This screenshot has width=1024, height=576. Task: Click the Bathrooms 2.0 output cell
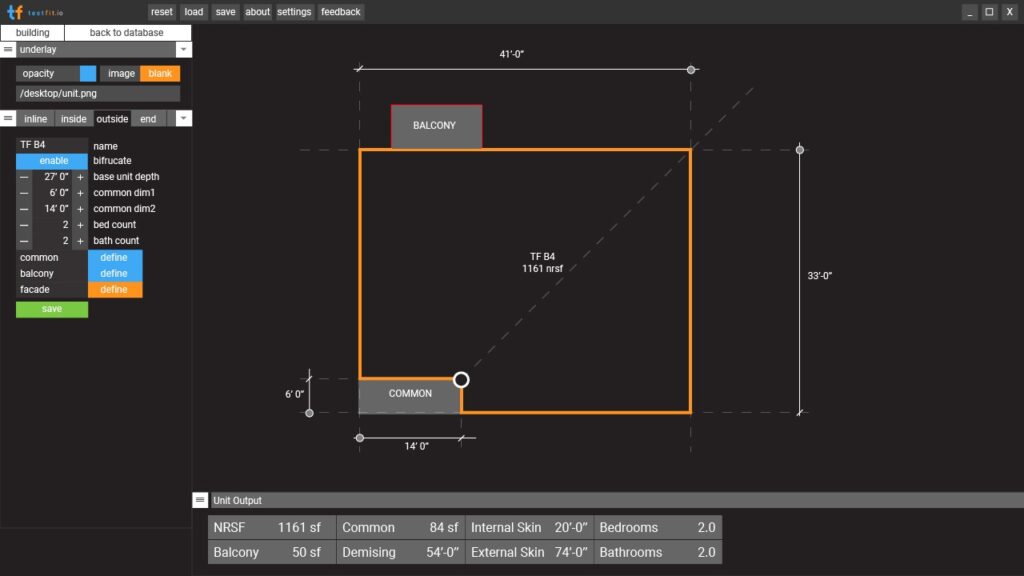pos(658,552)
